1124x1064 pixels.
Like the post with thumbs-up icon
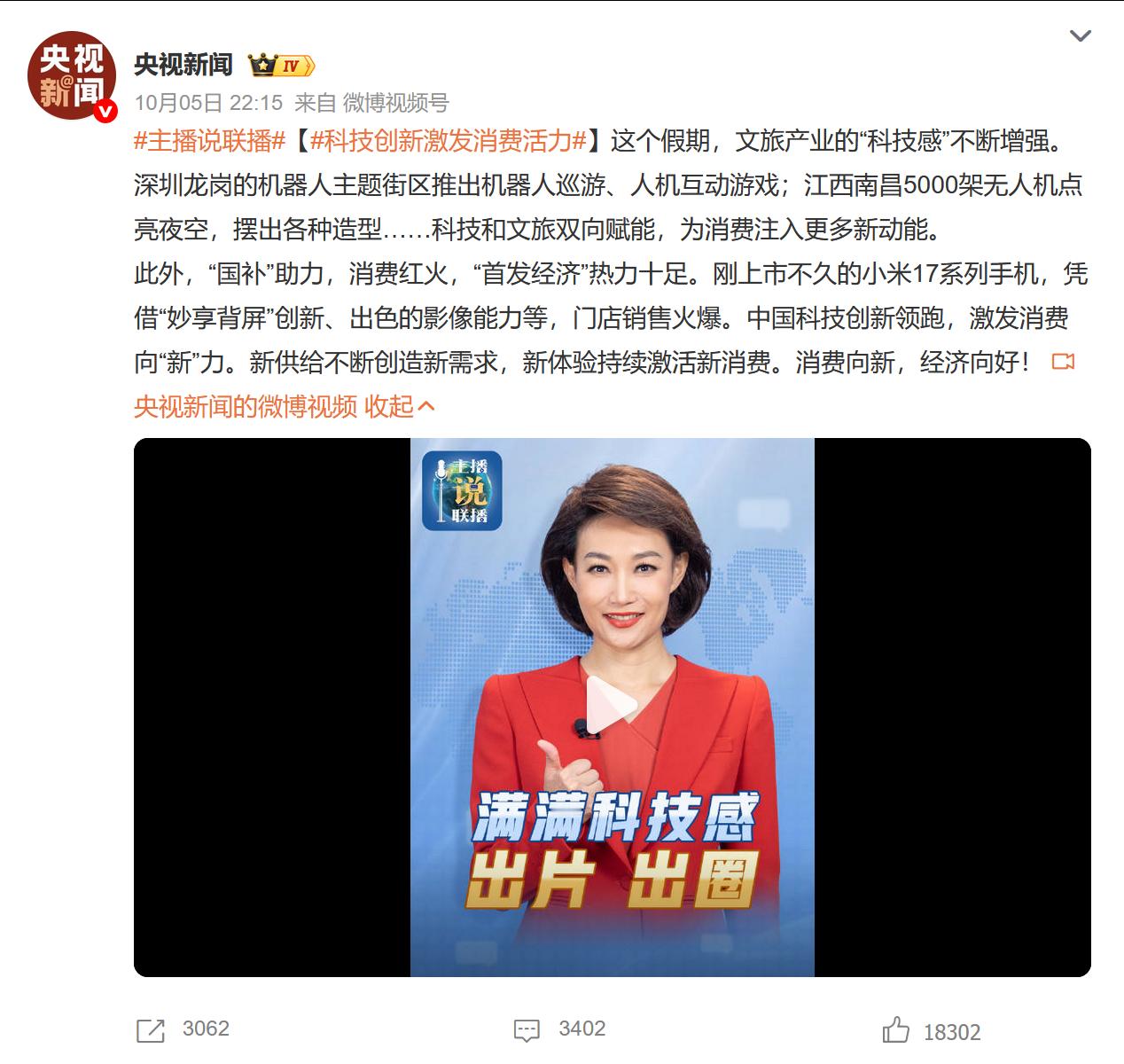point(896,1030)
